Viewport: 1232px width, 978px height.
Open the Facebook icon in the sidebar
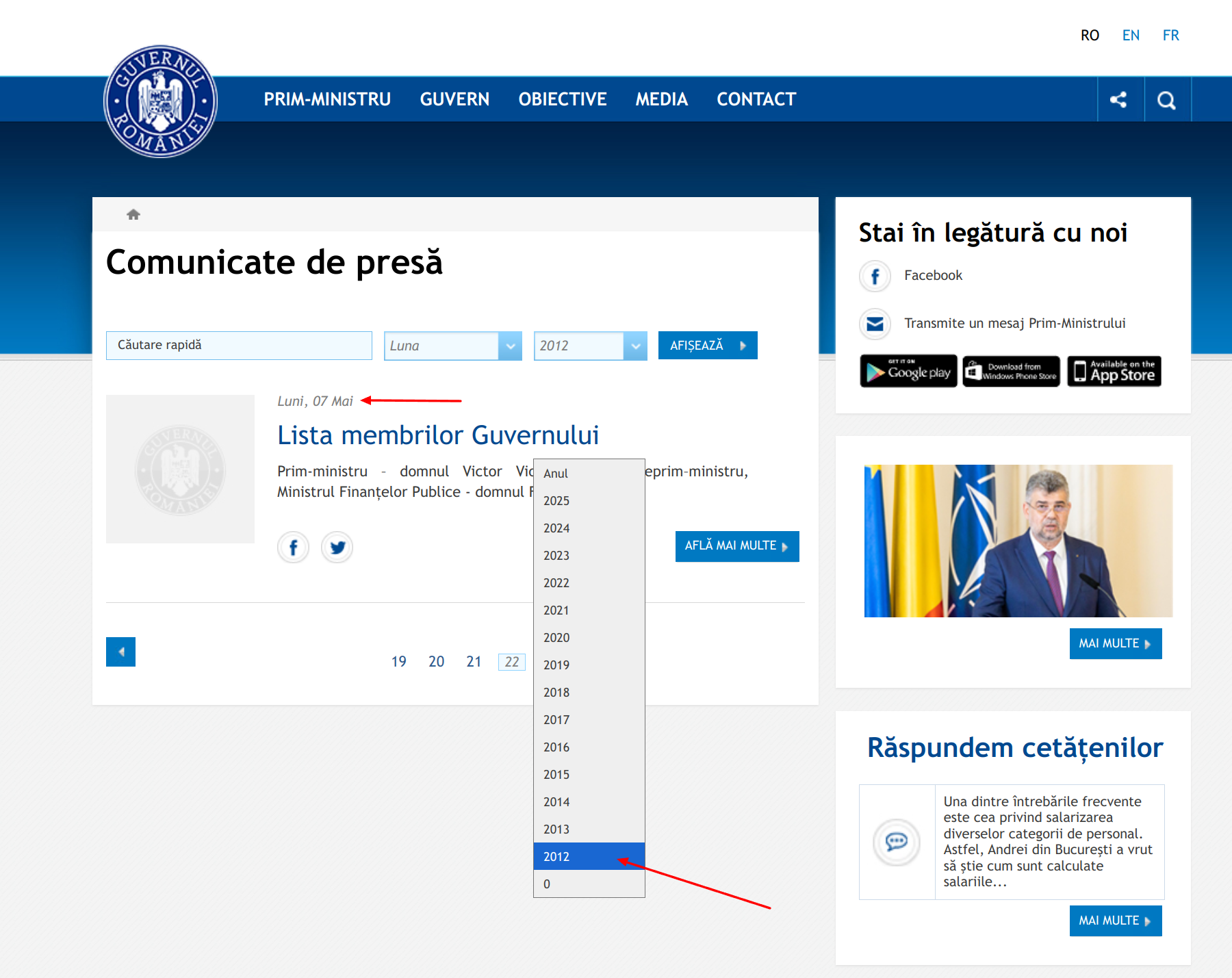875,276
